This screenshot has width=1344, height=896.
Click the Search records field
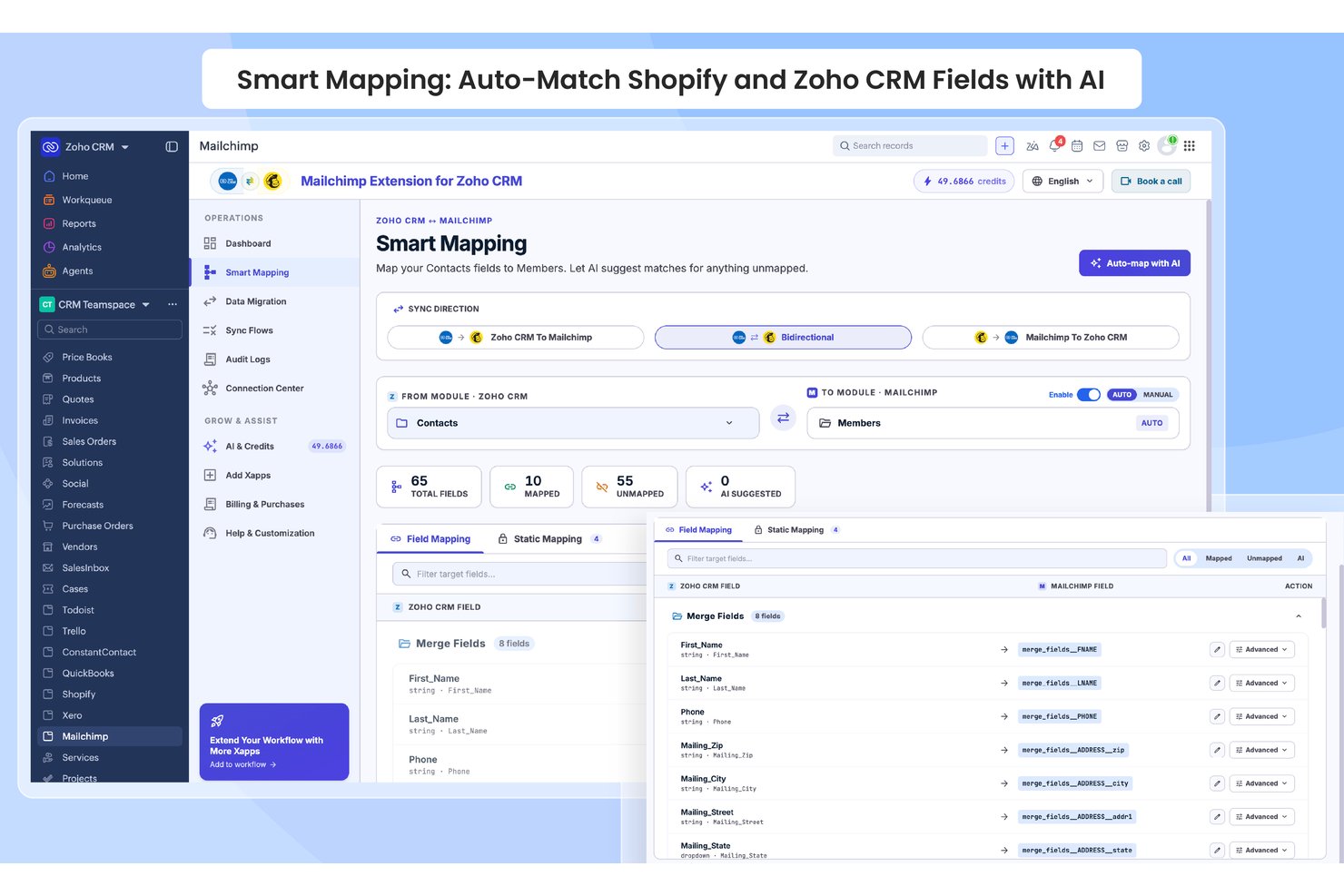(910, 146)
